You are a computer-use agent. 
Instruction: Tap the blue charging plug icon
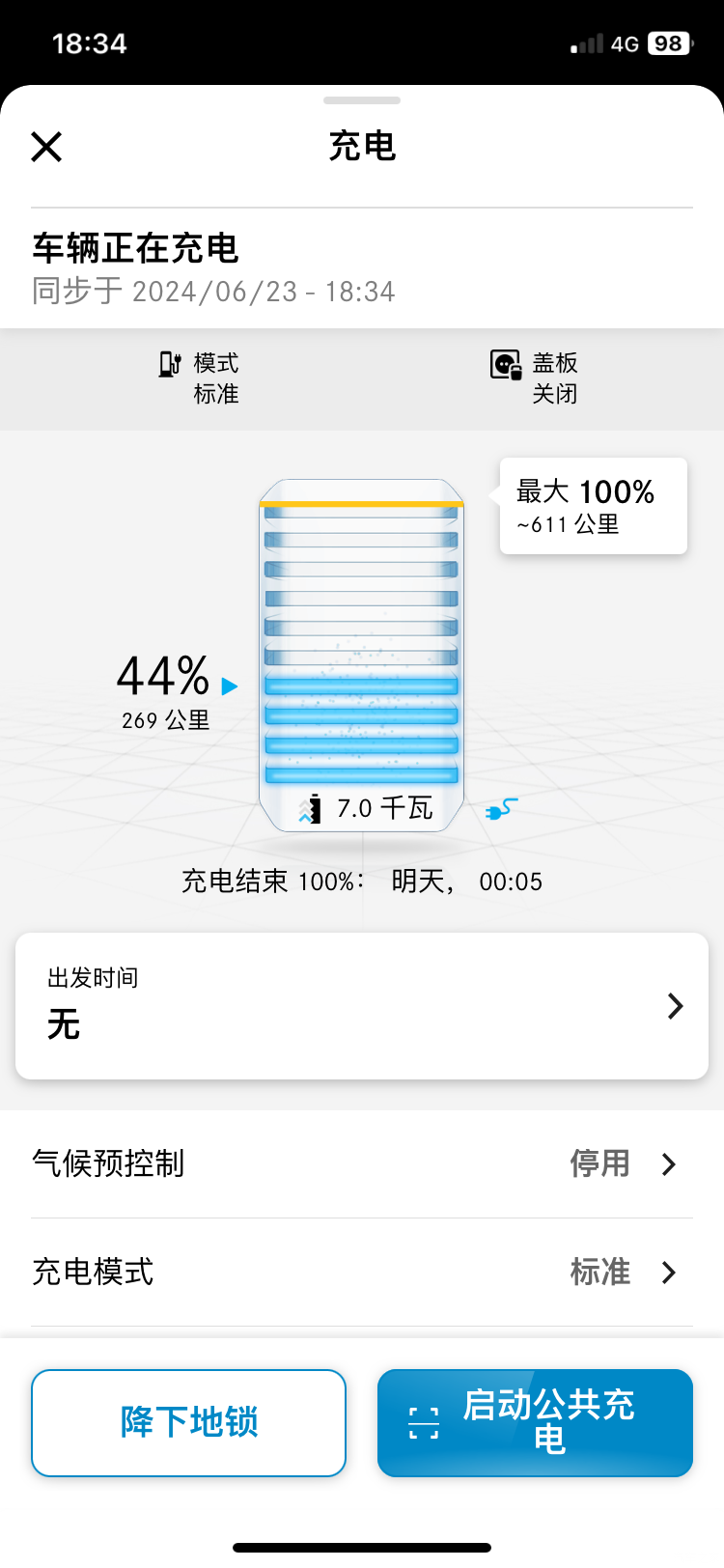501,809
